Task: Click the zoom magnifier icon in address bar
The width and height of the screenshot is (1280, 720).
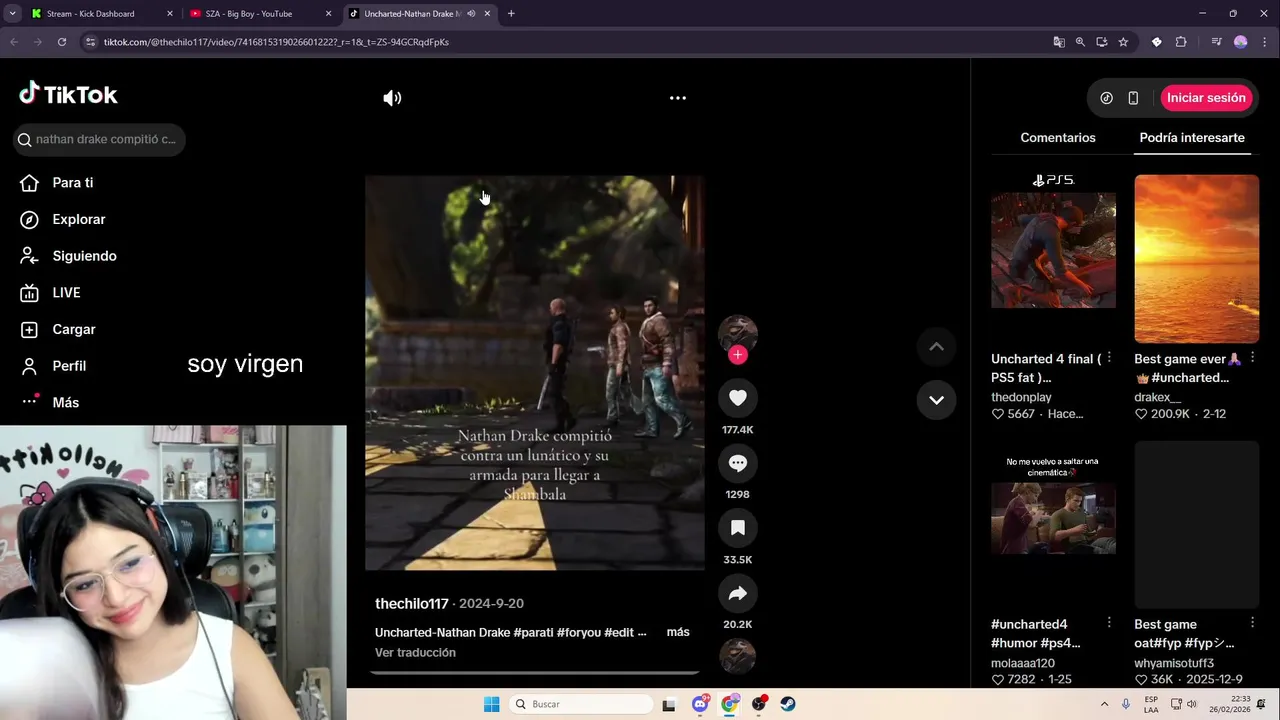Action: click(x=1080, y=42)
